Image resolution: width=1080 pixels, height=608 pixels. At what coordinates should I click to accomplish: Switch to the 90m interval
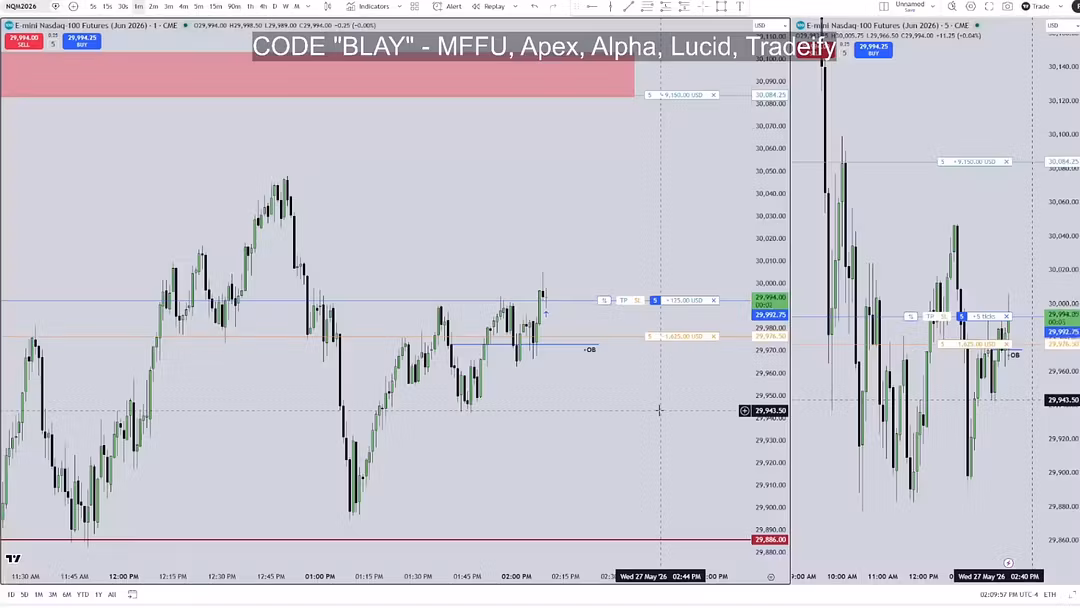[234, 6]
